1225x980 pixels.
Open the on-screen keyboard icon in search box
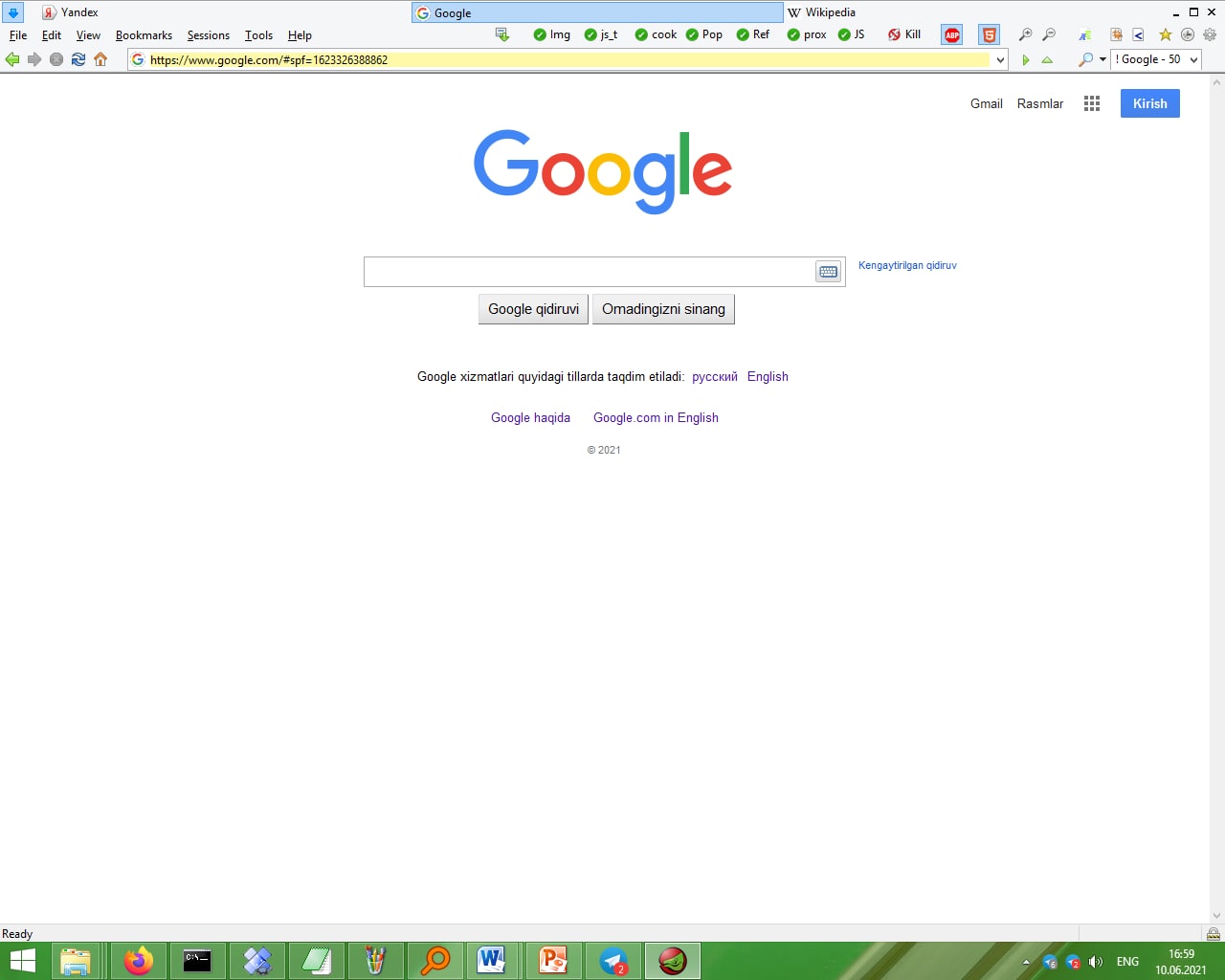[829, 272]
